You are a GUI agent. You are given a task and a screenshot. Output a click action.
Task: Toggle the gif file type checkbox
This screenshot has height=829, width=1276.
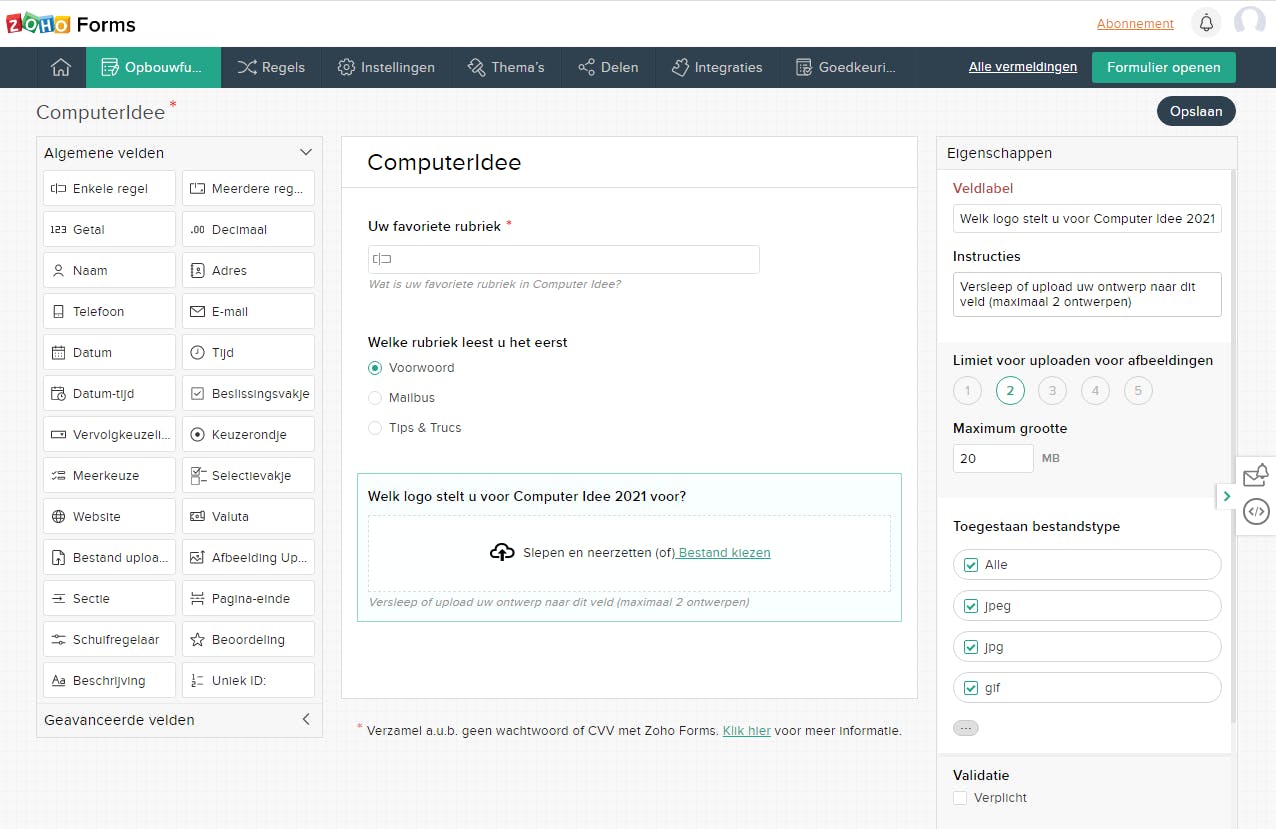click(970, 688)
